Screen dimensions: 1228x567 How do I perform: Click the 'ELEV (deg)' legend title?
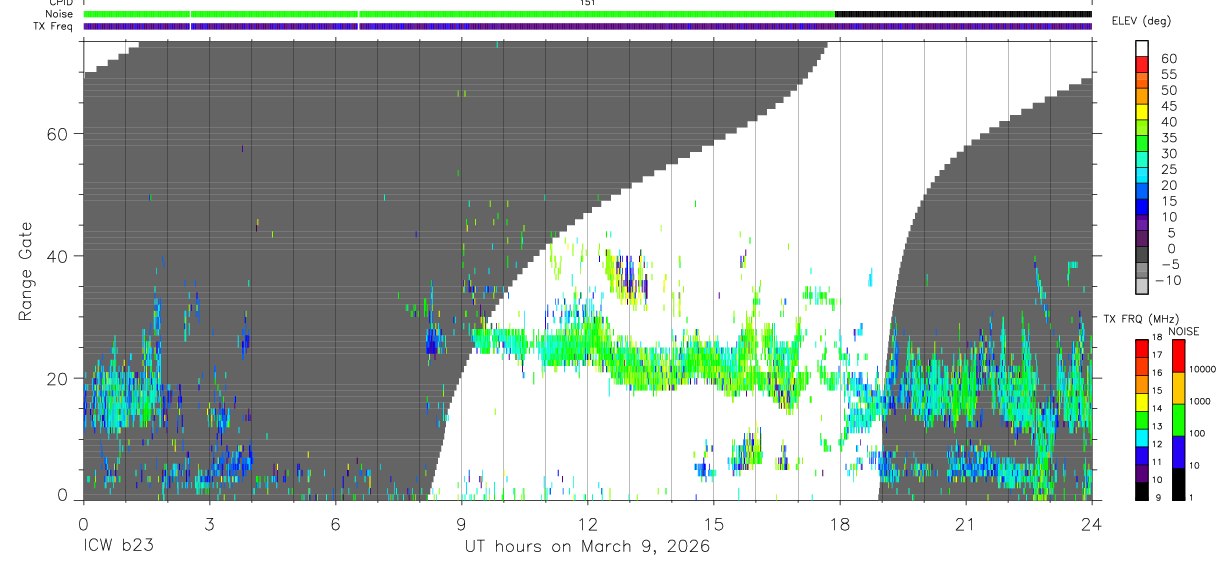click(1141, 21)
